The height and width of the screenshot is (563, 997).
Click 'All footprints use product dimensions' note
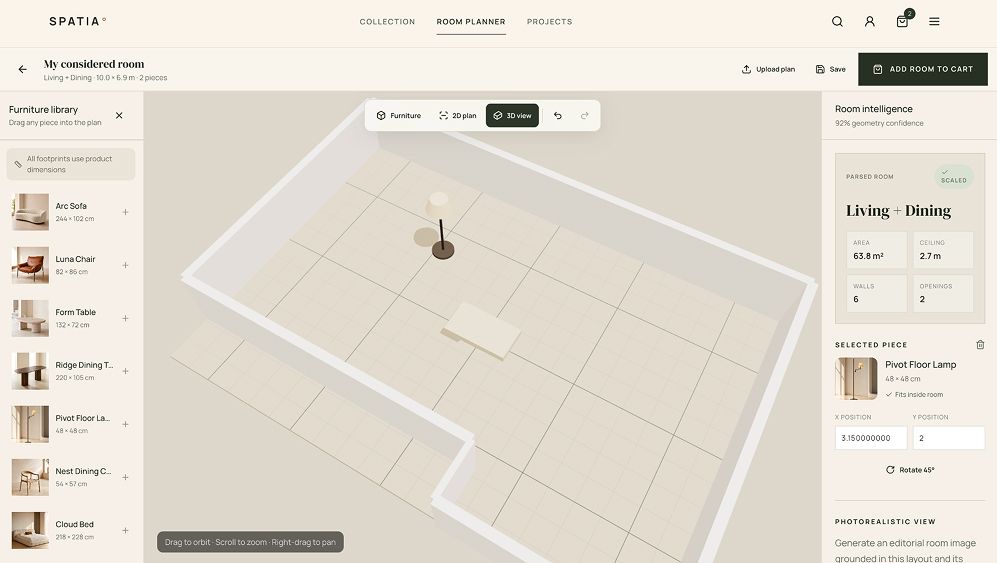pyautogui.click(x=71, y=164)
